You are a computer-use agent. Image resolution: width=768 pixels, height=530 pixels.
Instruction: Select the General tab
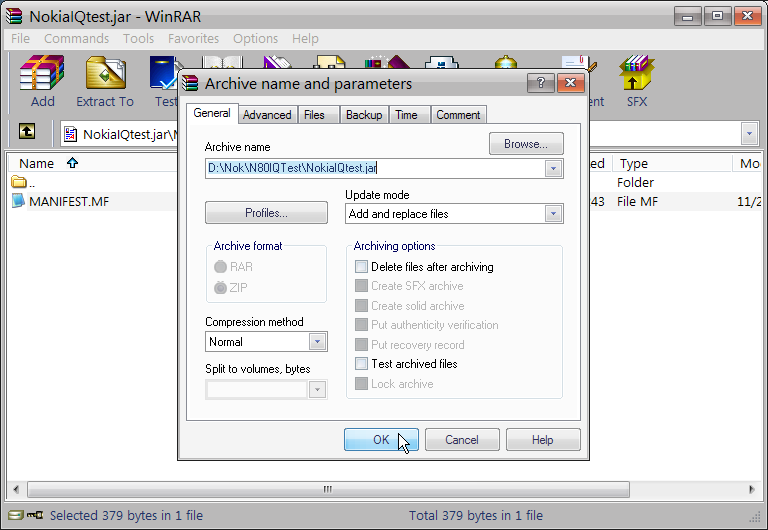pos(212,113)
